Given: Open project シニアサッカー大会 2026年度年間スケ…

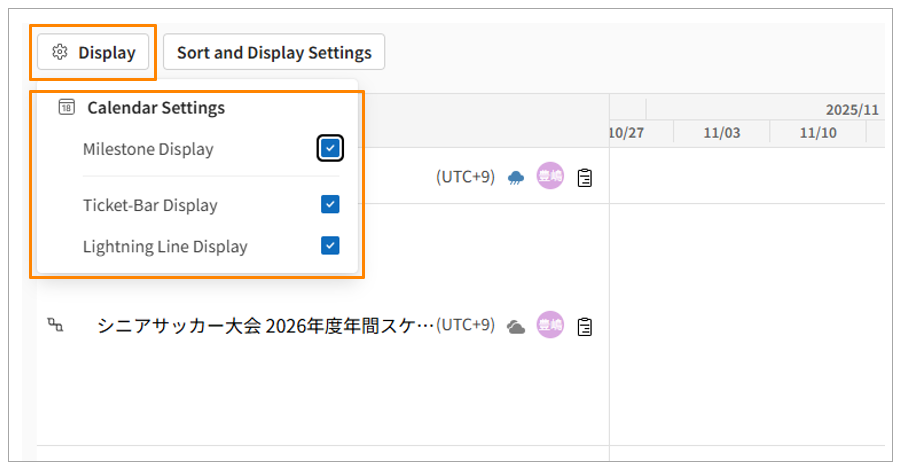Looking at the screenshot, I should [x=265, y=325].
